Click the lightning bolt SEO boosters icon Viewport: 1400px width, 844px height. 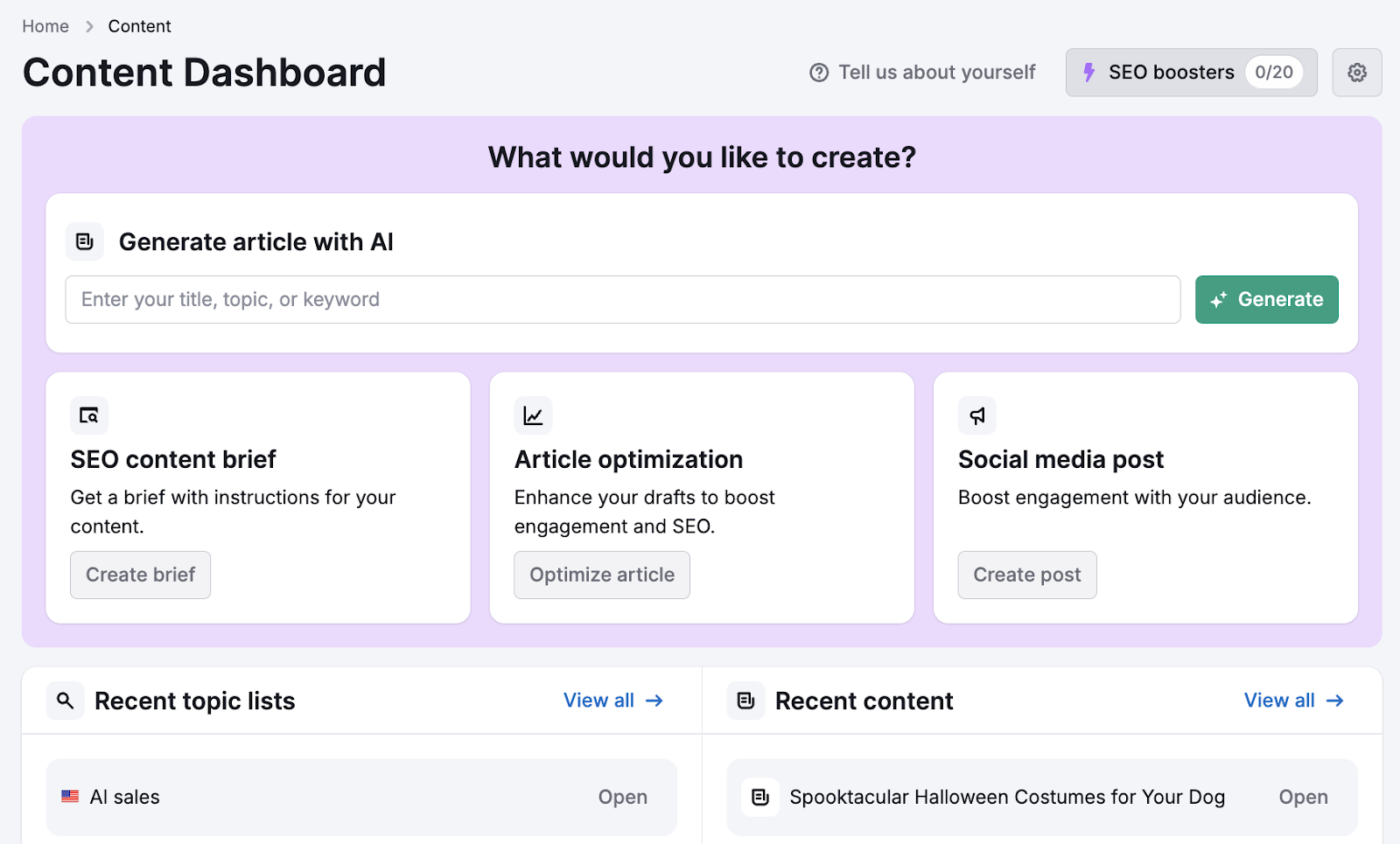(1088, 73)
